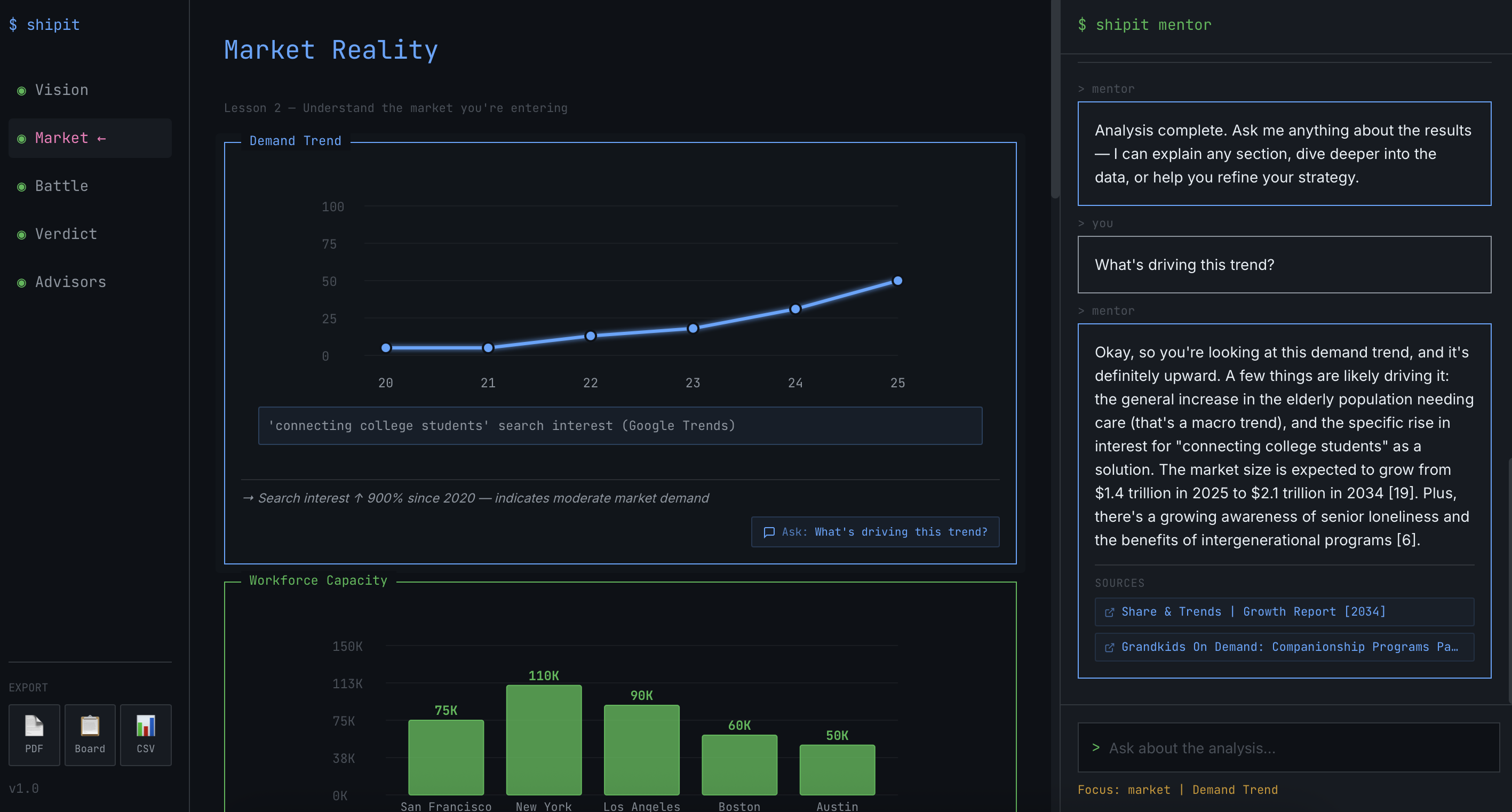Select the Battle sidebar item

click(62, 186)
